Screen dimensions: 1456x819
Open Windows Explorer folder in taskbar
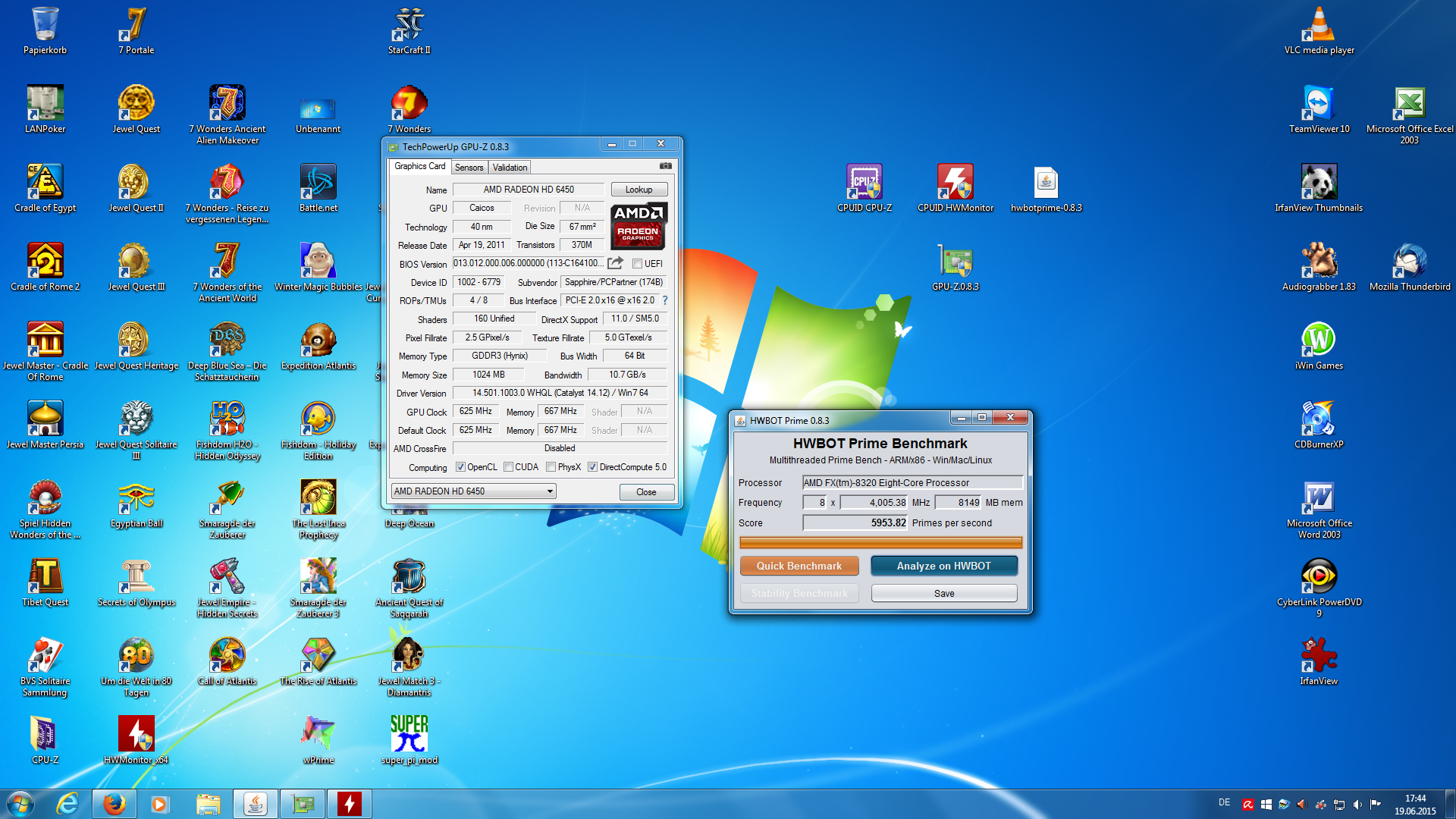tap(208, 804)
